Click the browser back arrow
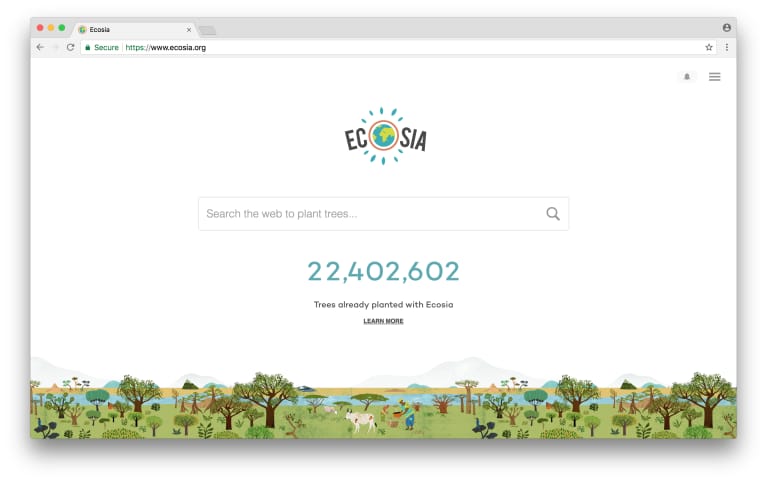 point(41,47)
